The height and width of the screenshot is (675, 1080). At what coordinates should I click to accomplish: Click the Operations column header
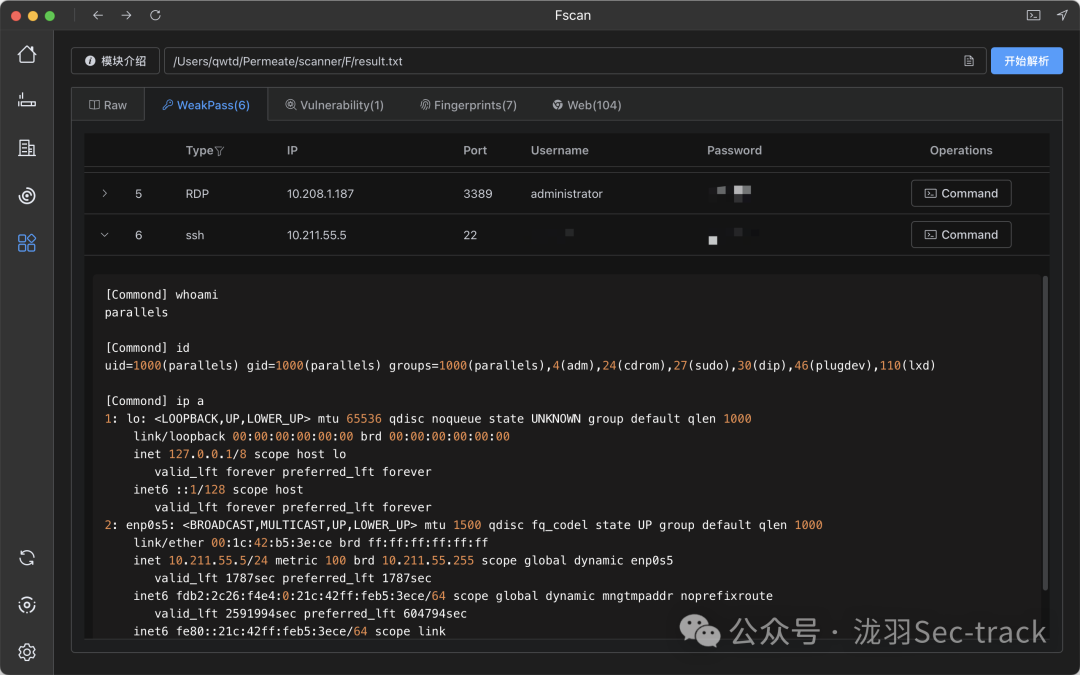click(961, 150)
